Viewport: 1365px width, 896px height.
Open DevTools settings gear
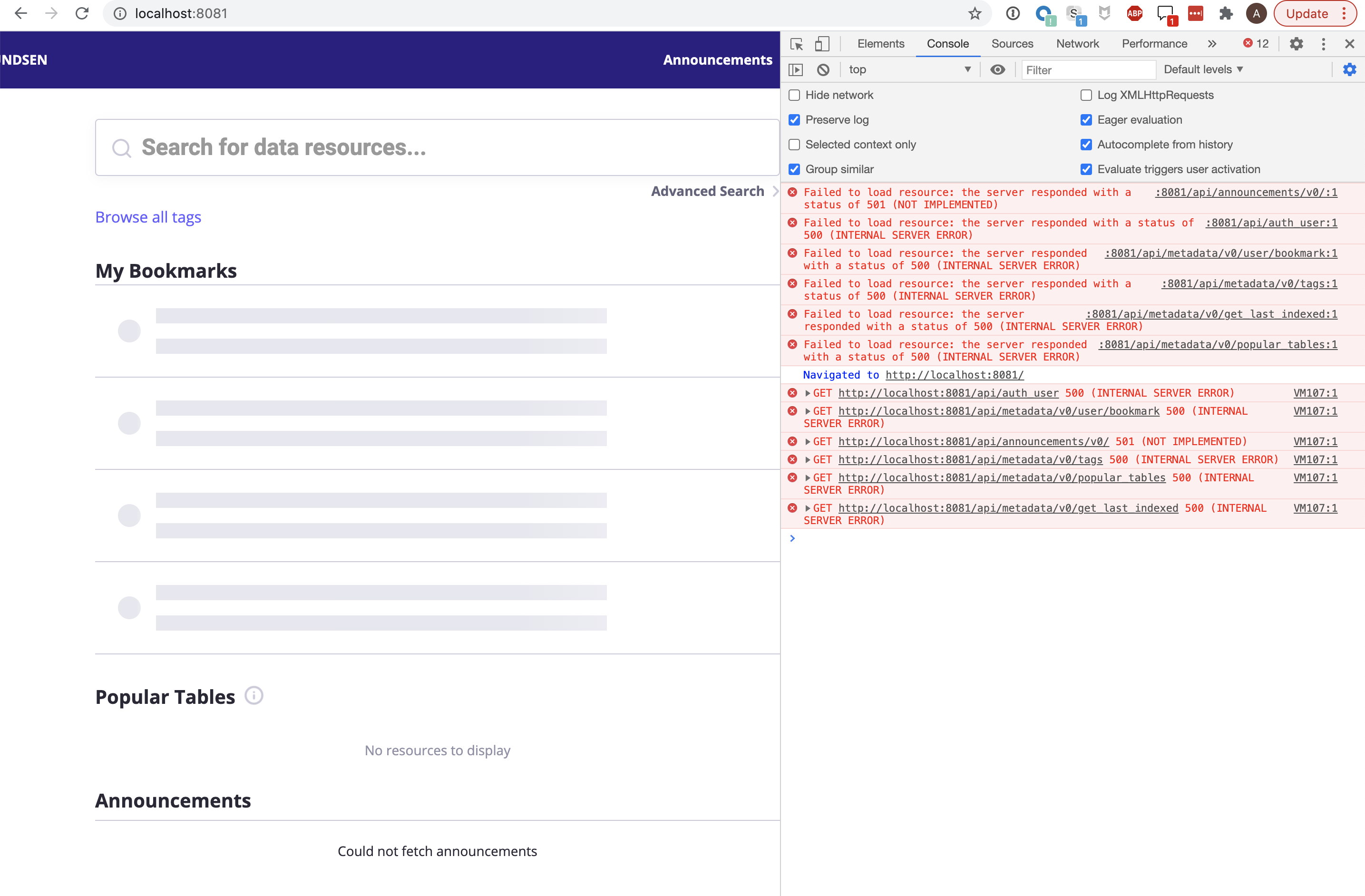click(1296, 44)
